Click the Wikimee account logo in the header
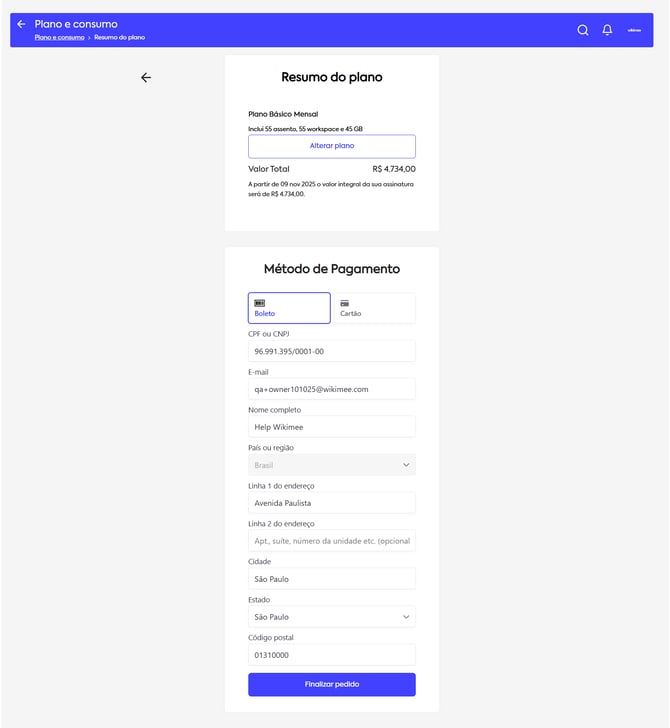Image resolution: width=670 pixels, height=728 pixels. 634,30
